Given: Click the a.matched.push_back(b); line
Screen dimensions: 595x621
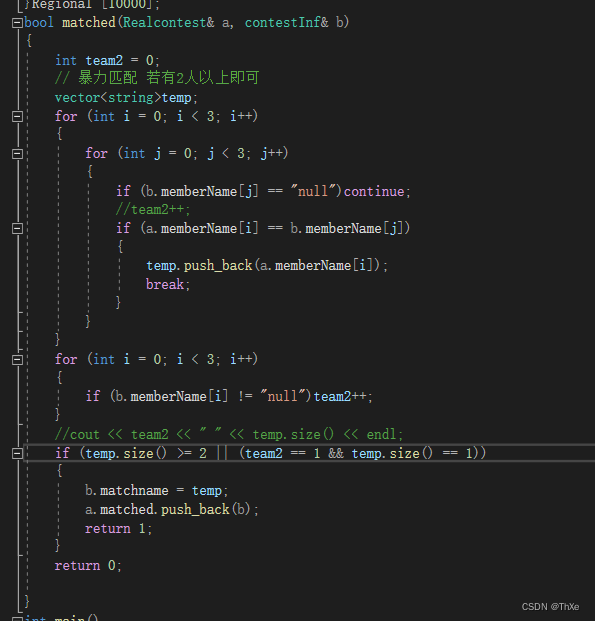Looking at the screenshot, I should 172,509.
